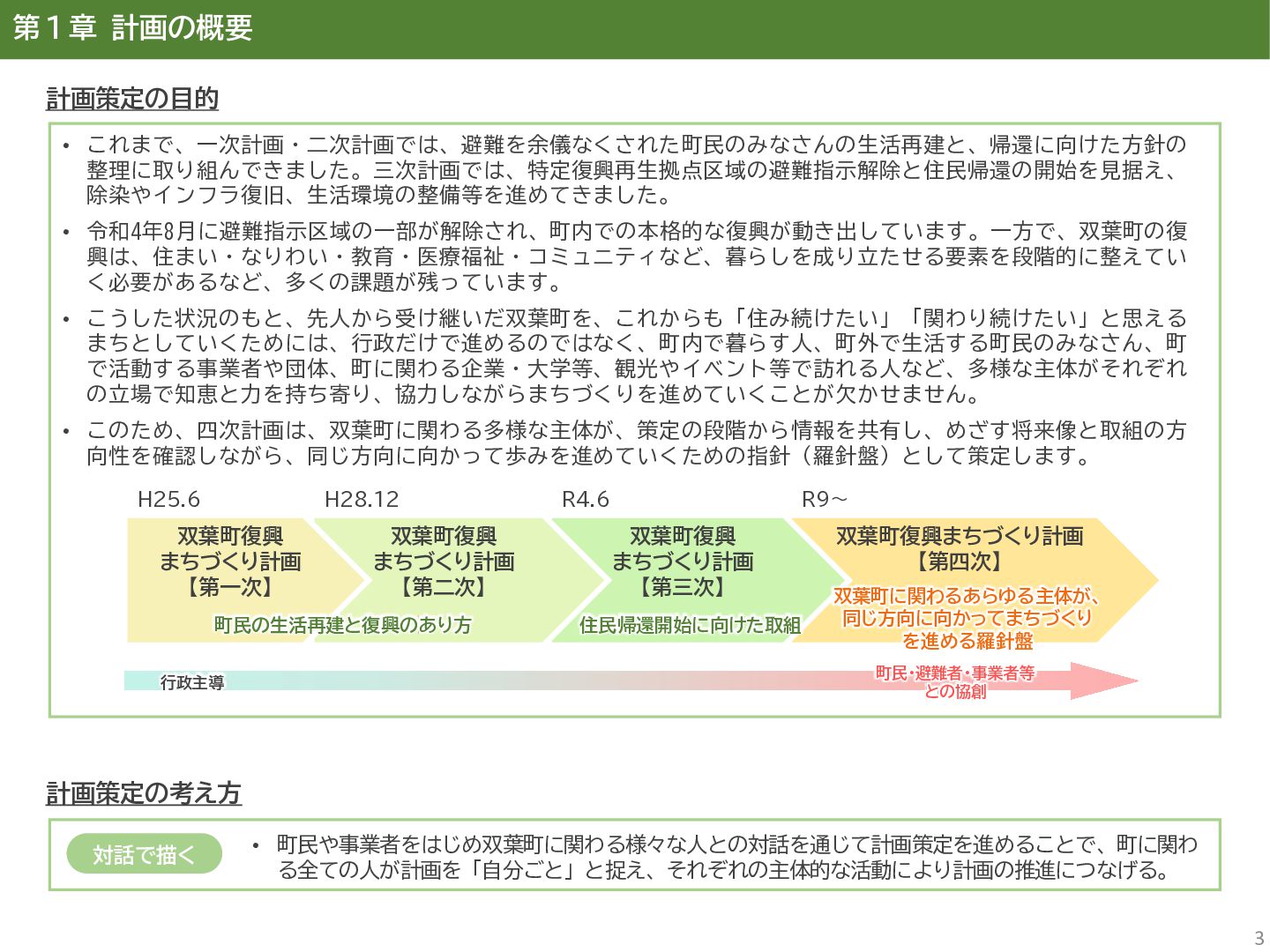Click the 'H28.12' date label
This screenshot has height=952, width=1270.
pos(362,500)
